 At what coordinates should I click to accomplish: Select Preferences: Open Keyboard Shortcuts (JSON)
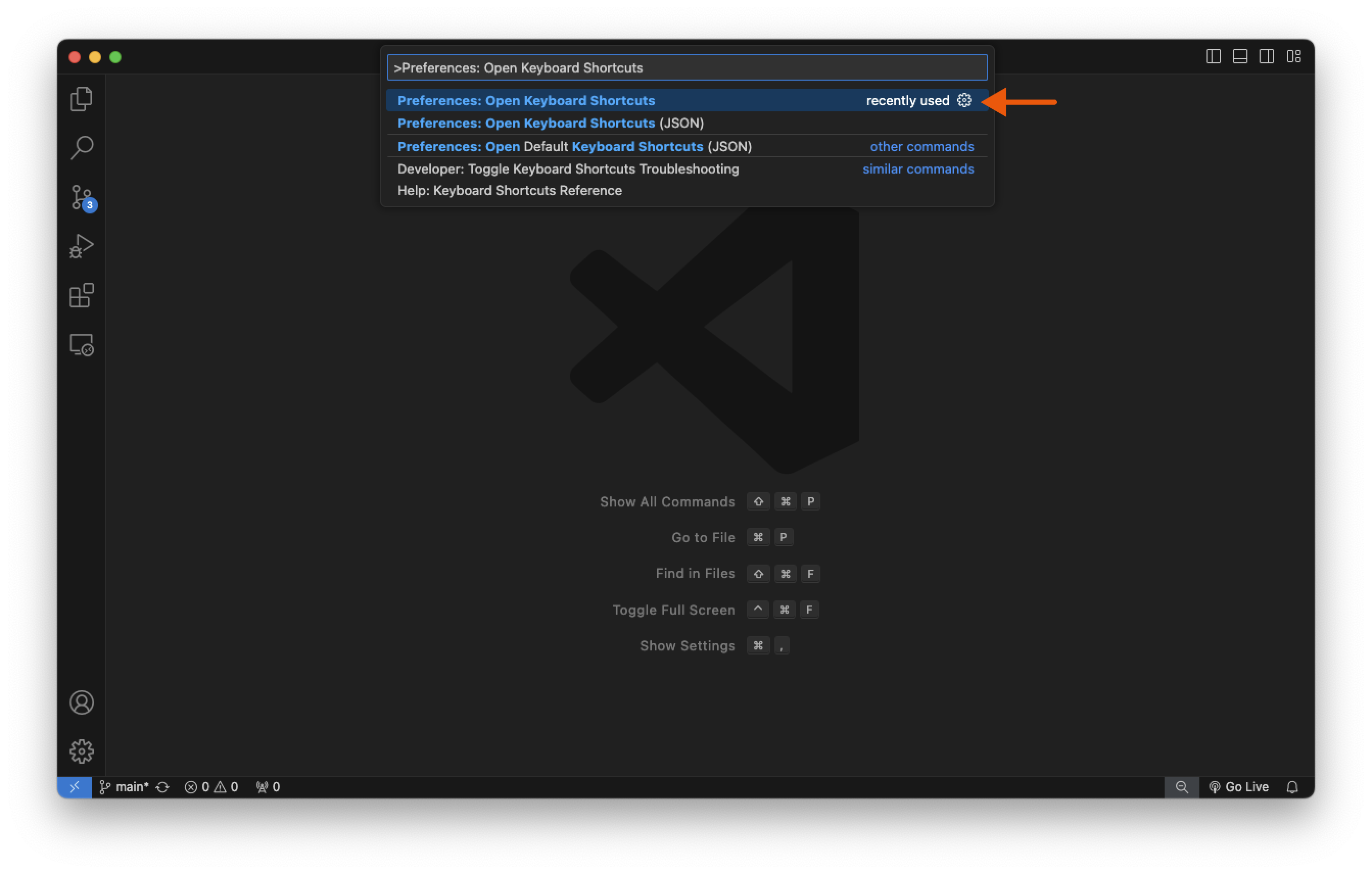coord(550,123)
